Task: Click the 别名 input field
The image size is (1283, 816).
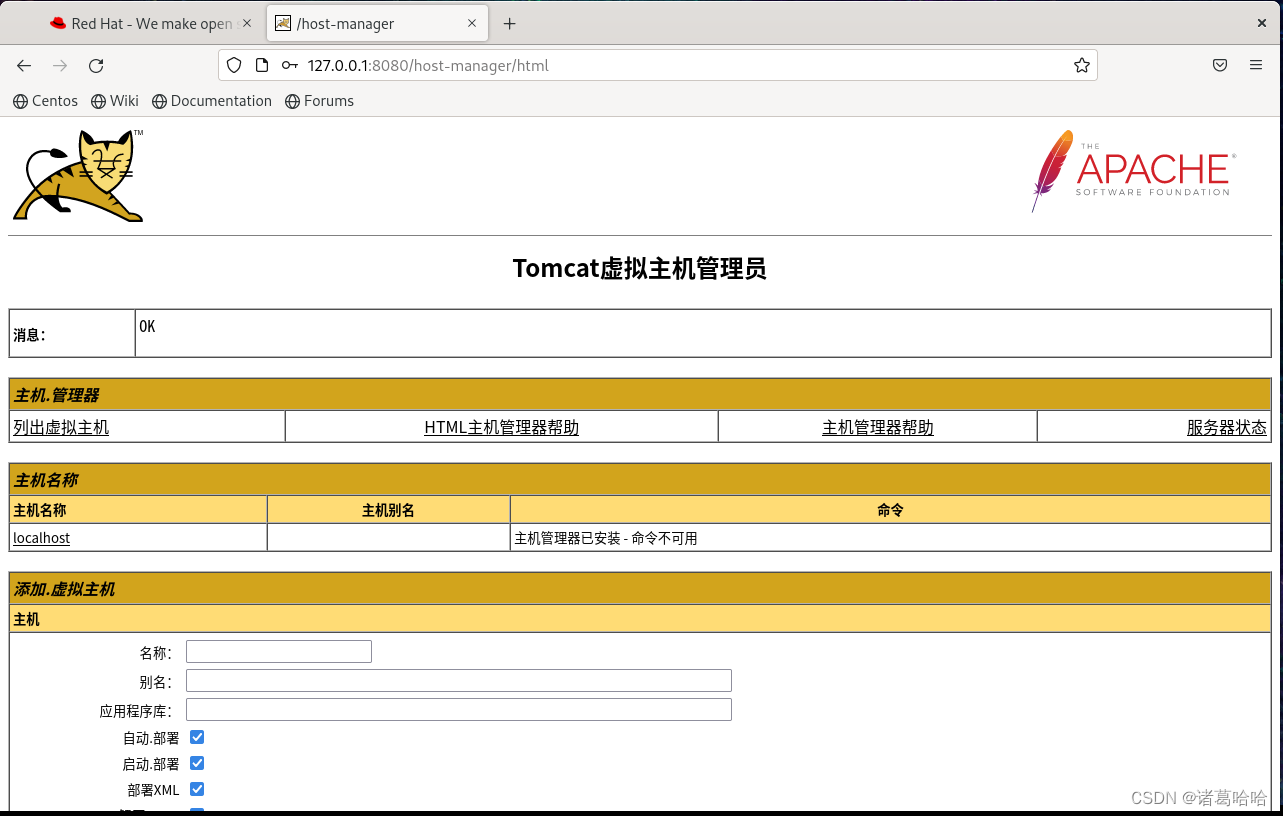Action: [x=459, y=681]
